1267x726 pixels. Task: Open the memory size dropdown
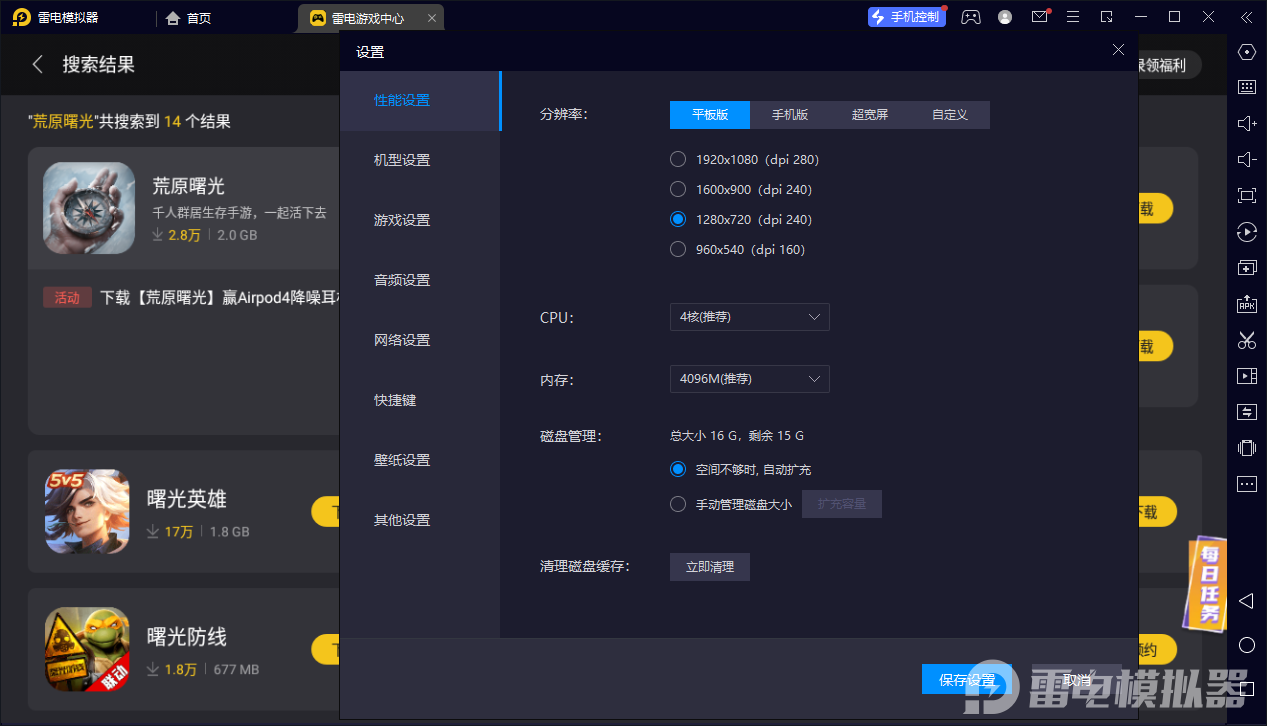tap(749, 378)
